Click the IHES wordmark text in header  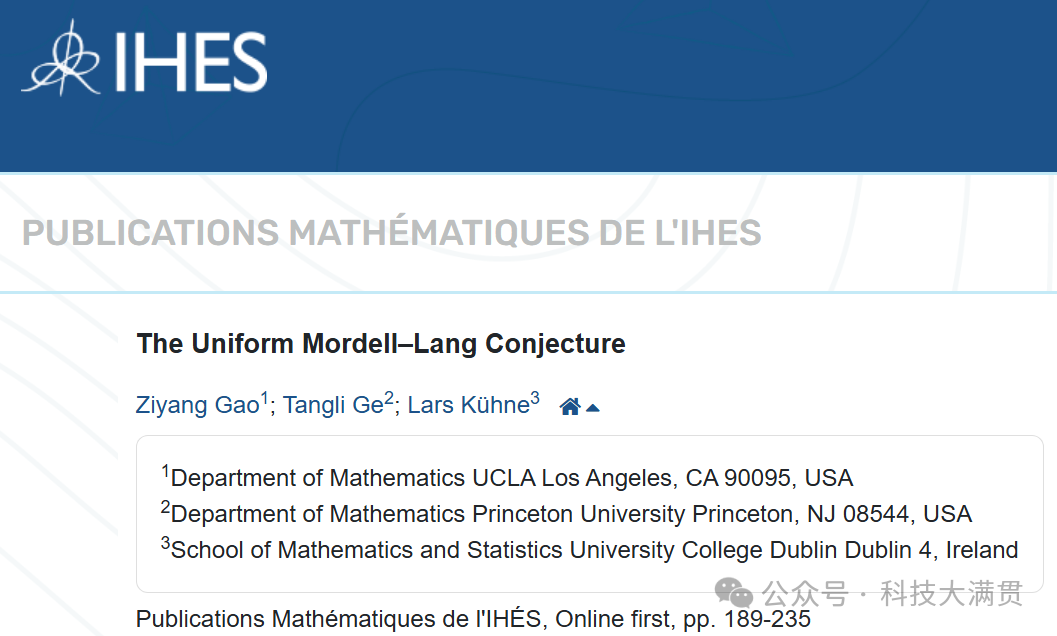pos(190,62)
